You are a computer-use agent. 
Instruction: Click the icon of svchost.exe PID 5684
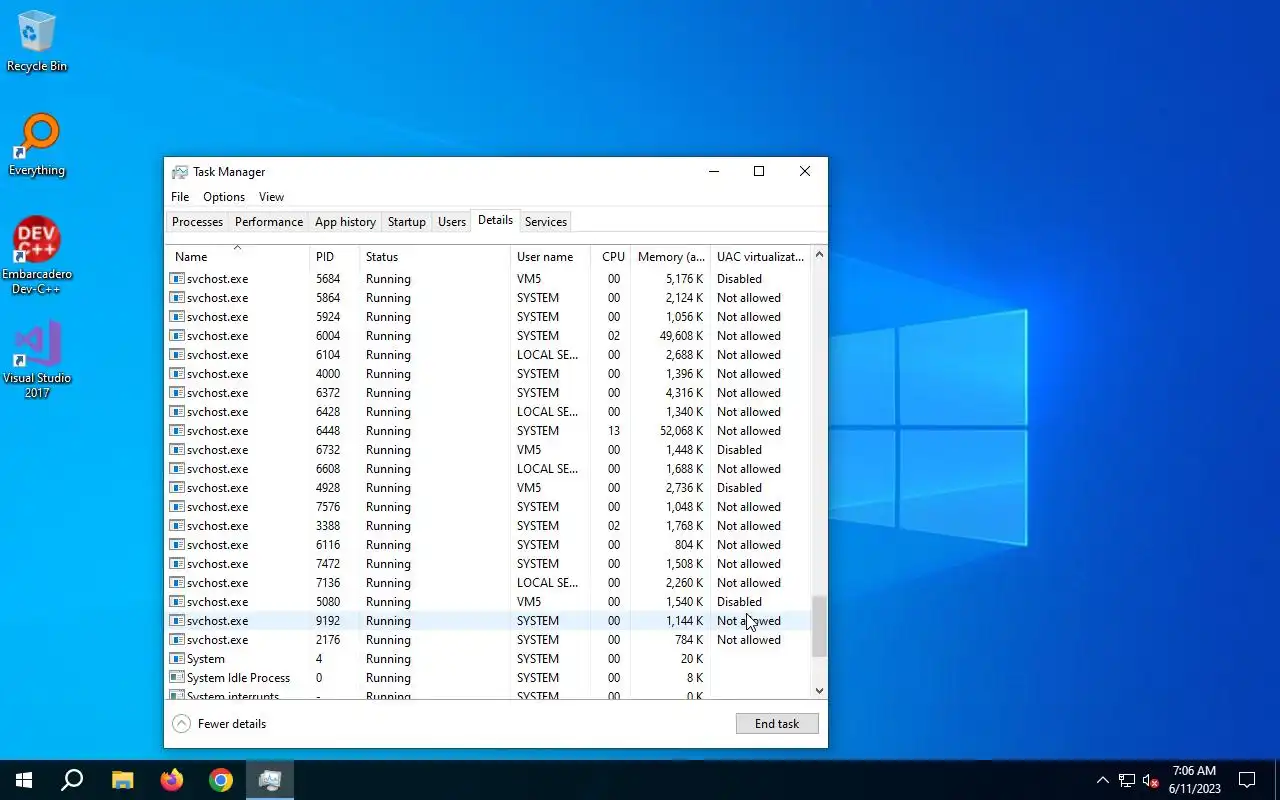177,279
